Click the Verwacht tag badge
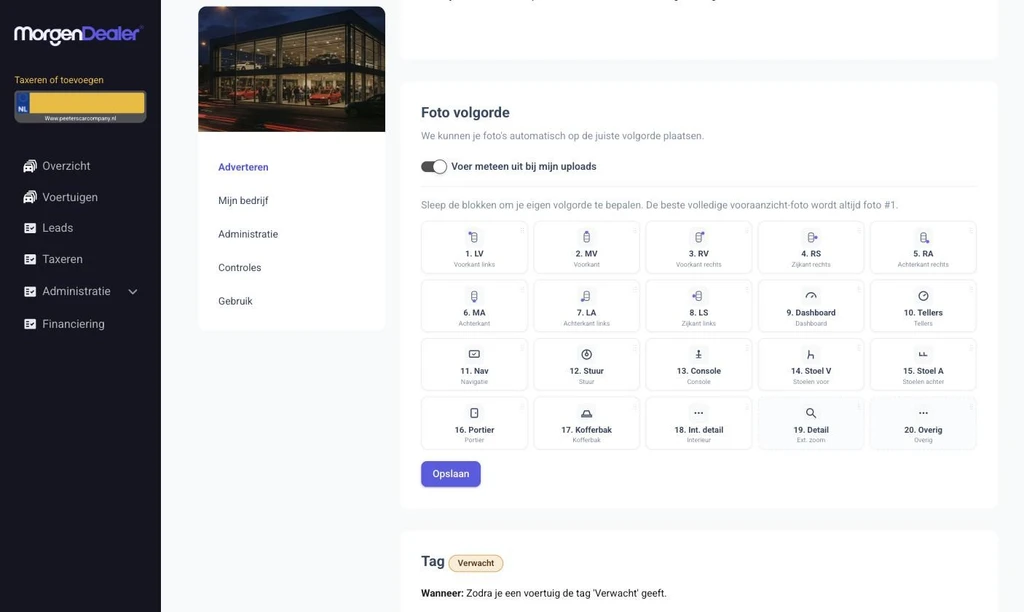 point(475,563)
